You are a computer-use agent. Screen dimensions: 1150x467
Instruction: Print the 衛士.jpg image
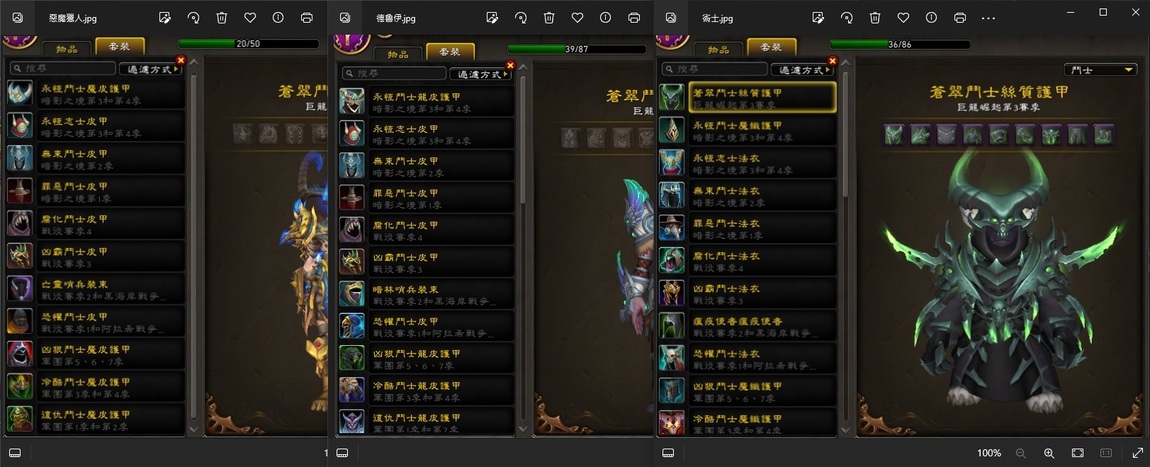tap(959, 18)
